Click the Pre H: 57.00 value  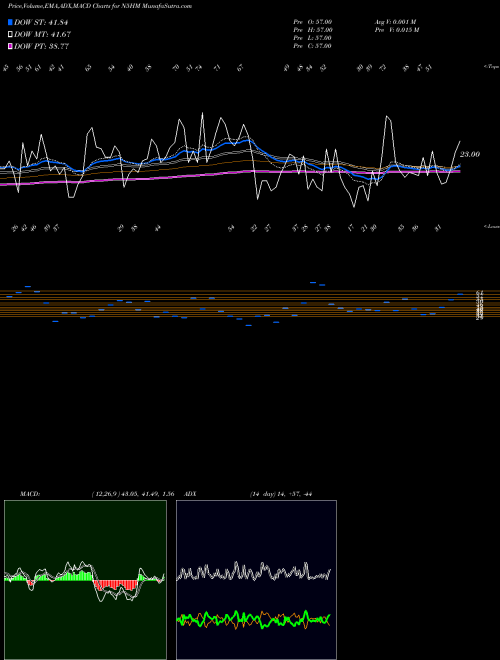tap(313, 30)
